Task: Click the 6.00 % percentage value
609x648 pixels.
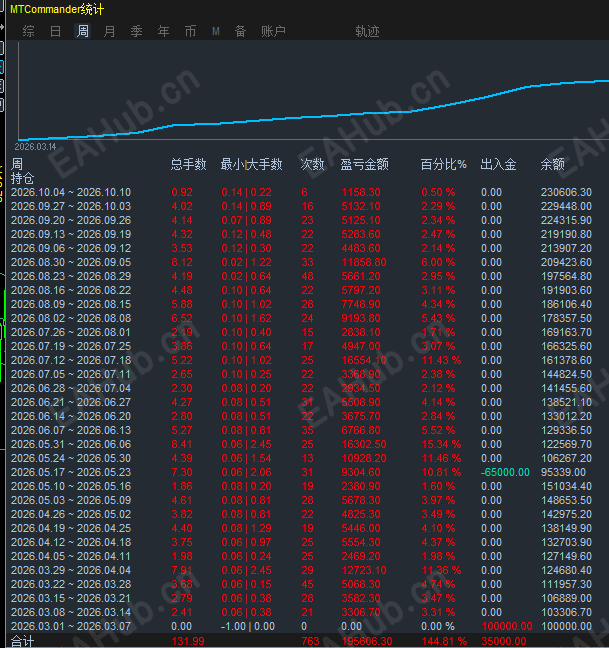Action: click(438, 262)
